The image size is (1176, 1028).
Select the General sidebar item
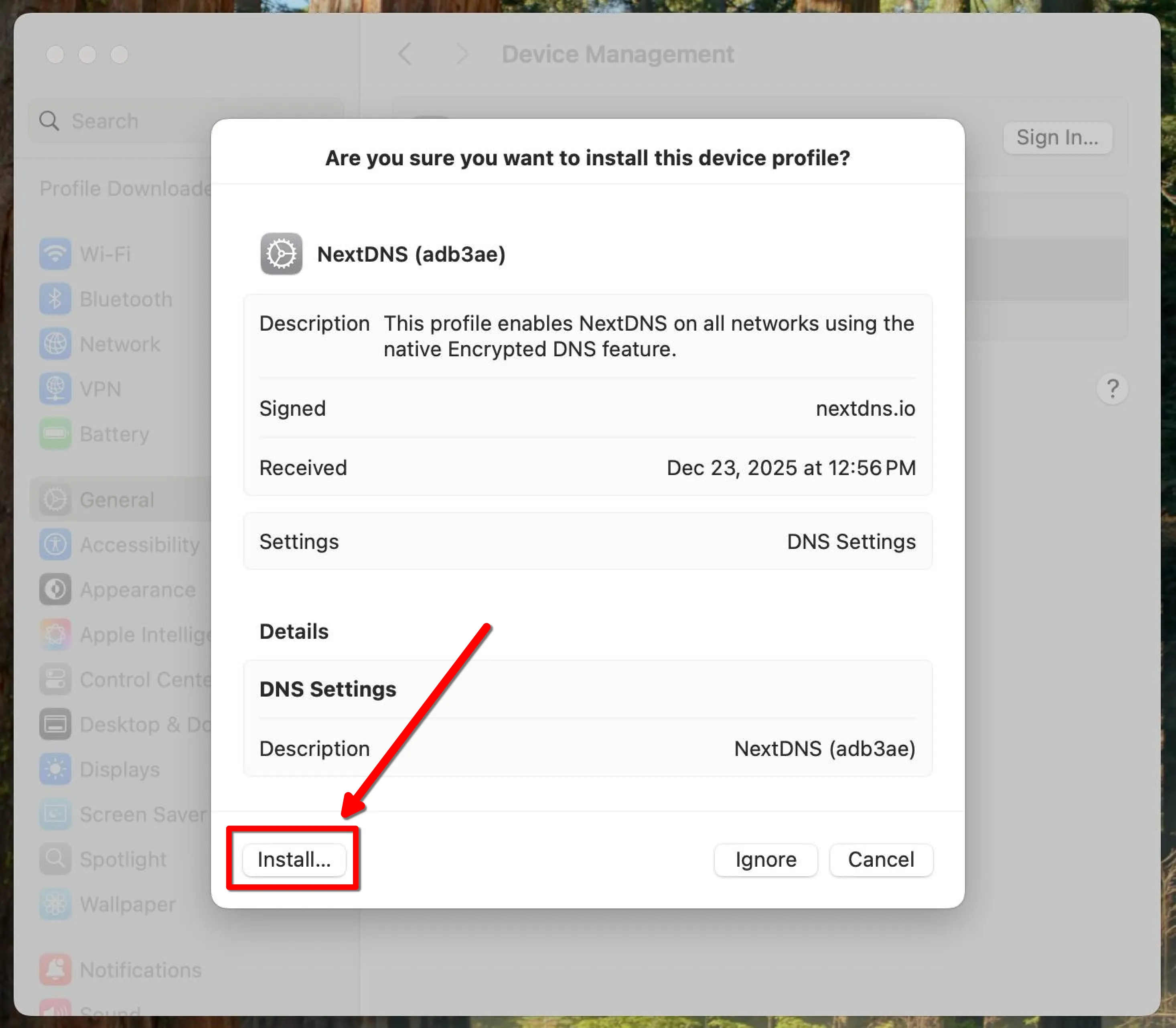click(x=117, y=500)
